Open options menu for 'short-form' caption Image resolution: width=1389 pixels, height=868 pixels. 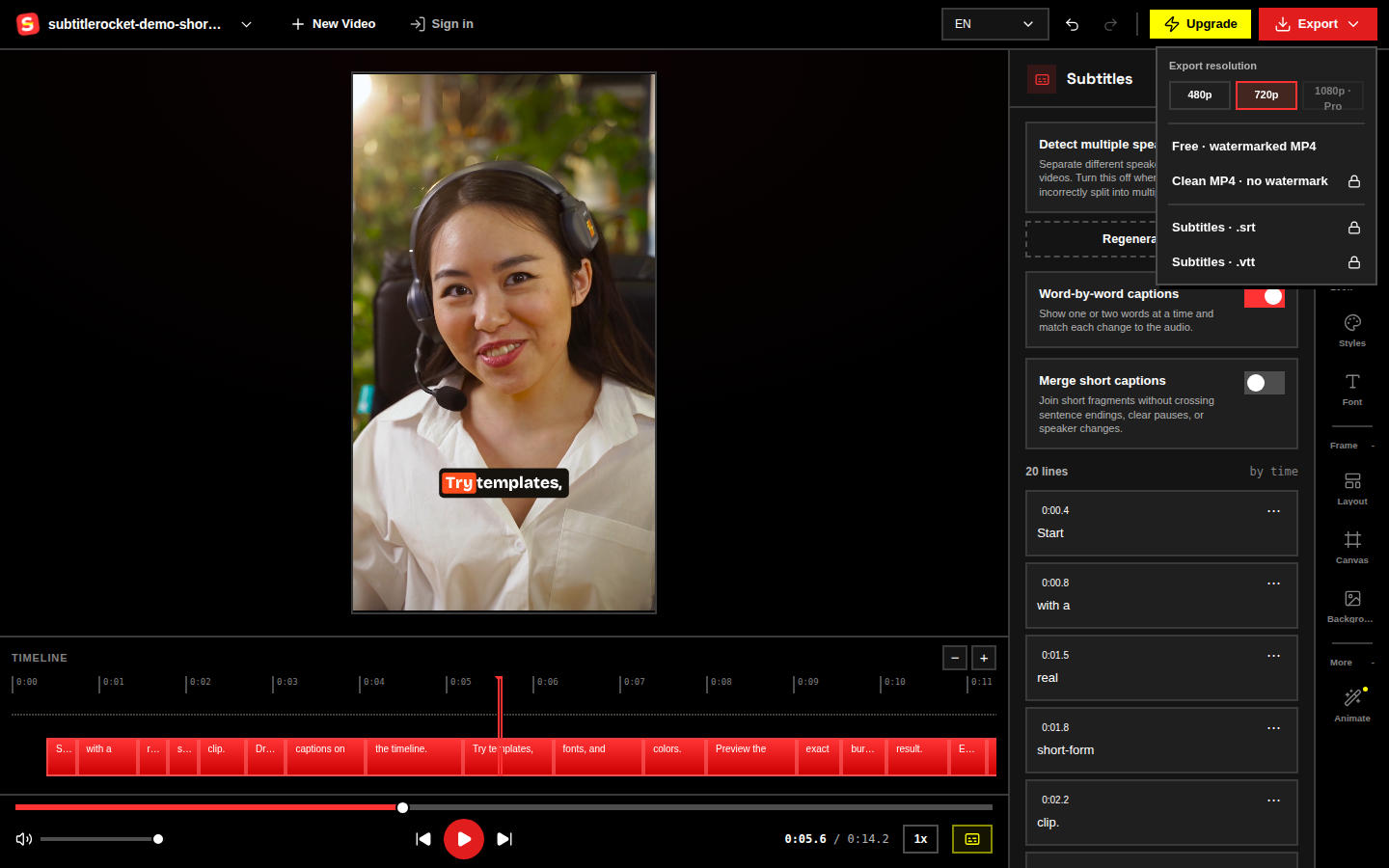point(1273,728)
